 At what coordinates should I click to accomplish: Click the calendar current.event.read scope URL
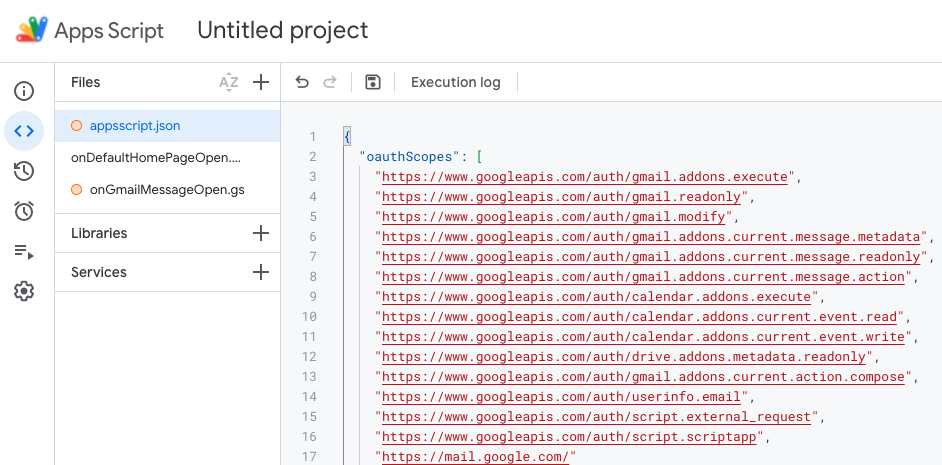pos(639,317)
